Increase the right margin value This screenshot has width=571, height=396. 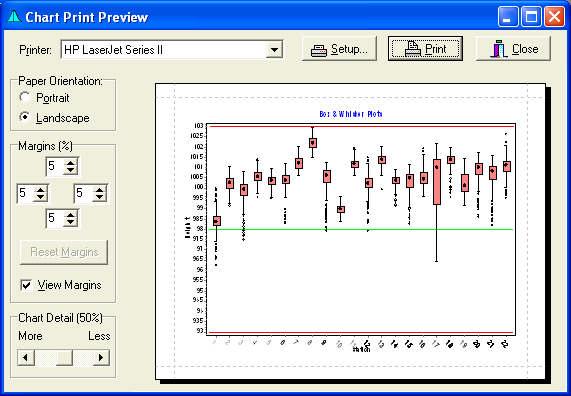point(99,189)
